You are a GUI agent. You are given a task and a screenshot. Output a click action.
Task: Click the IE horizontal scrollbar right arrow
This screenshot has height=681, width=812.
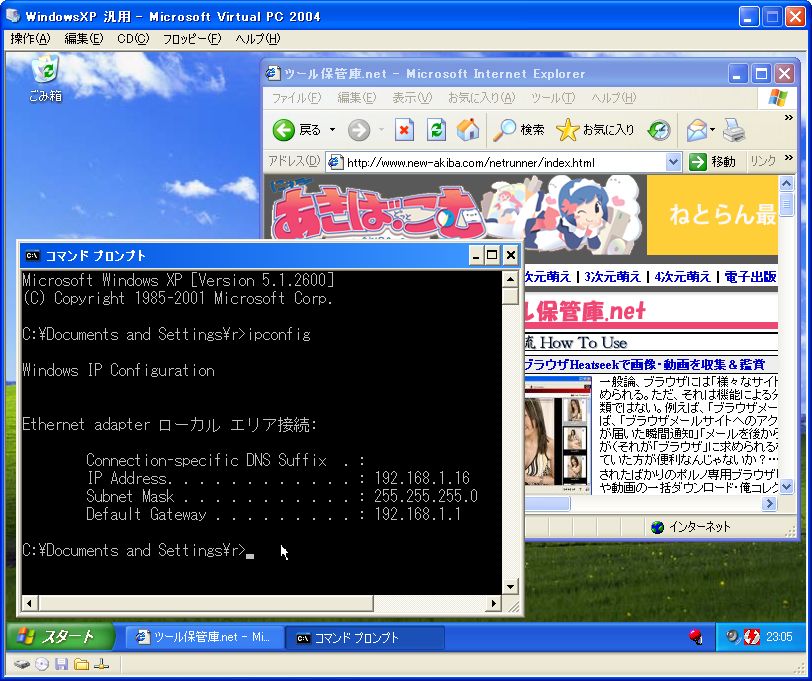tap(770, 503)
